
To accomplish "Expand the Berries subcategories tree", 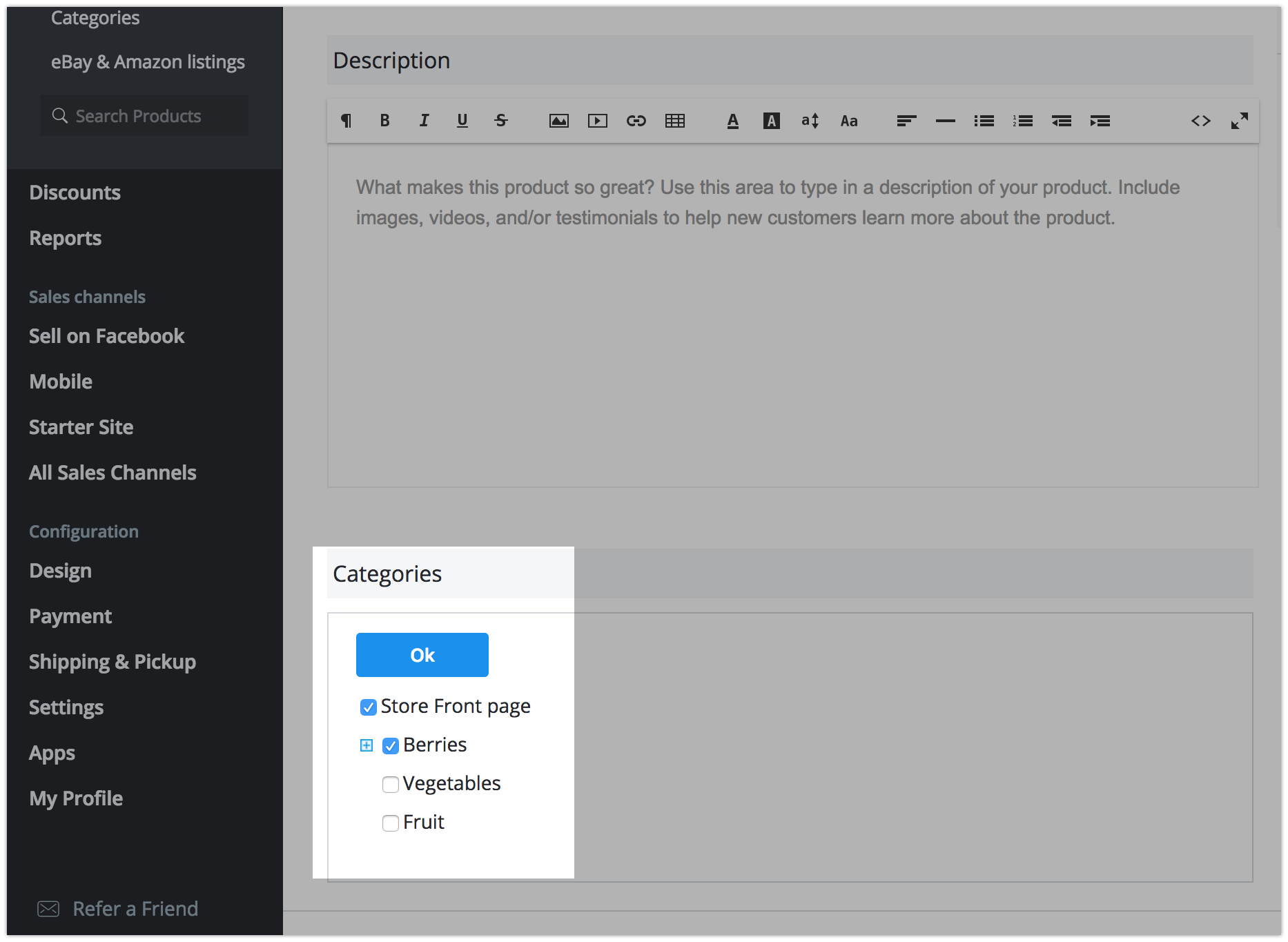I will [x=367, y=745].
